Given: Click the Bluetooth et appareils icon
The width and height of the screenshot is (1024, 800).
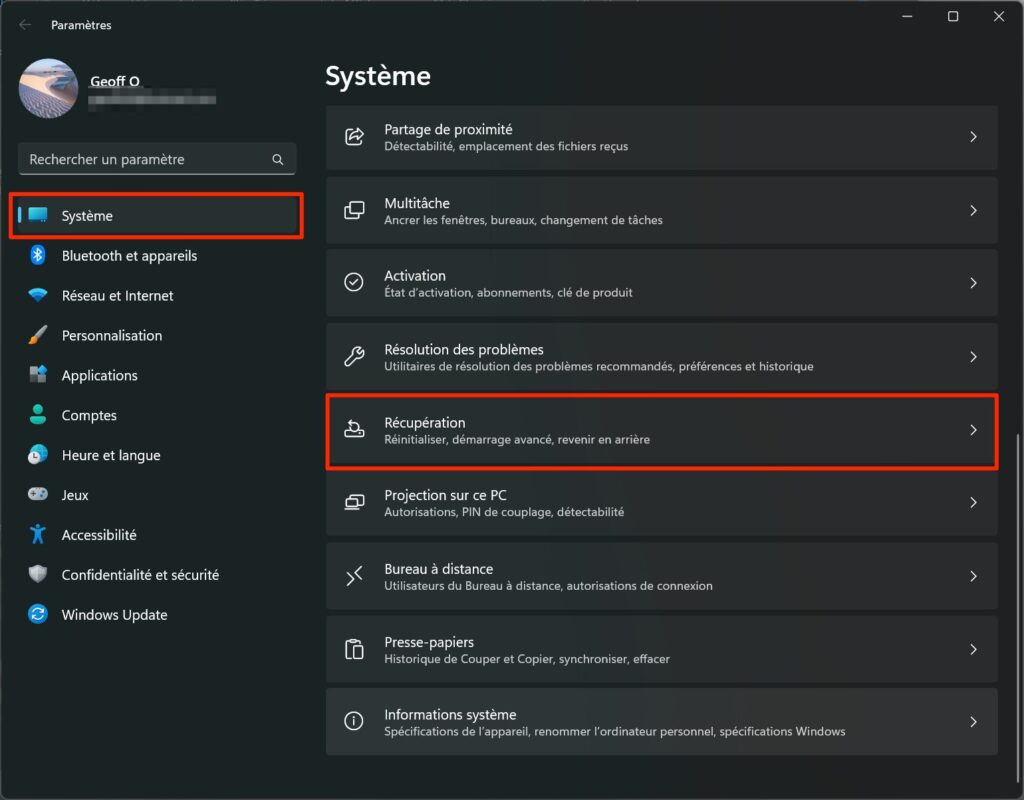Looking at the screenshot, I should pyautogui.click(x=38, y=256).
